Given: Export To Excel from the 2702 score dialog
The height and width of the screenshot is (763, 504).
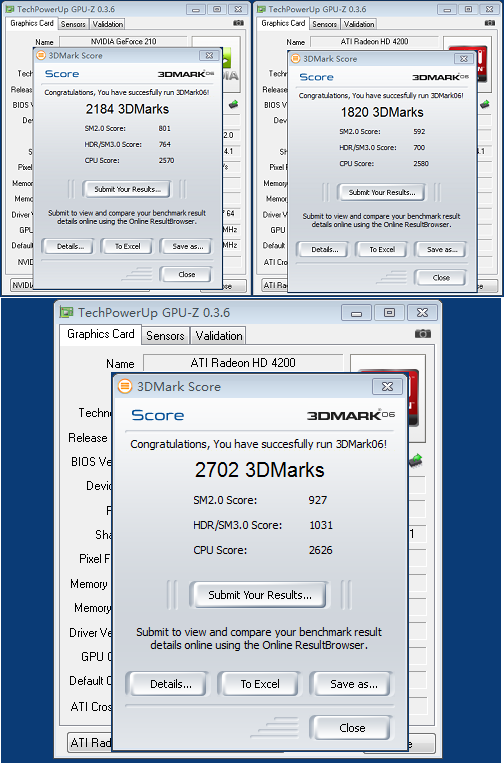Looking at the screenshot, I should point(260,684).
